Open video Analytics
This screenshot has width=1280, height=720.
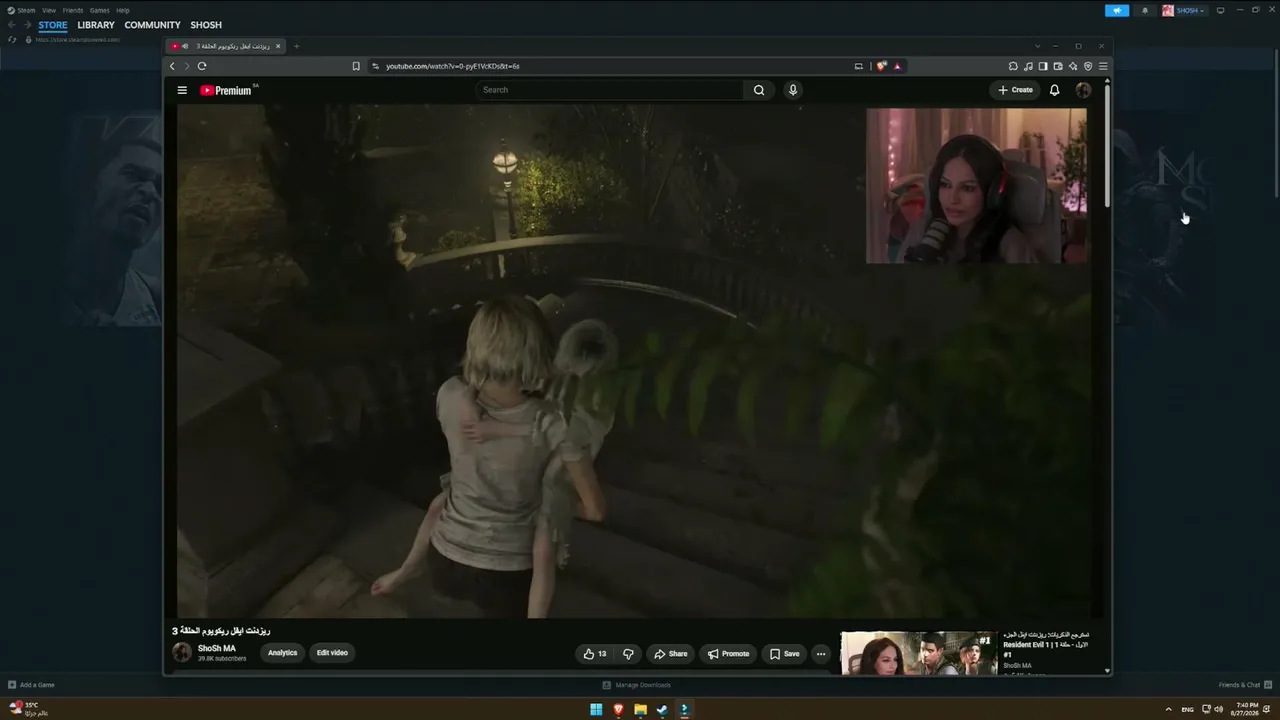coord(283,653)
